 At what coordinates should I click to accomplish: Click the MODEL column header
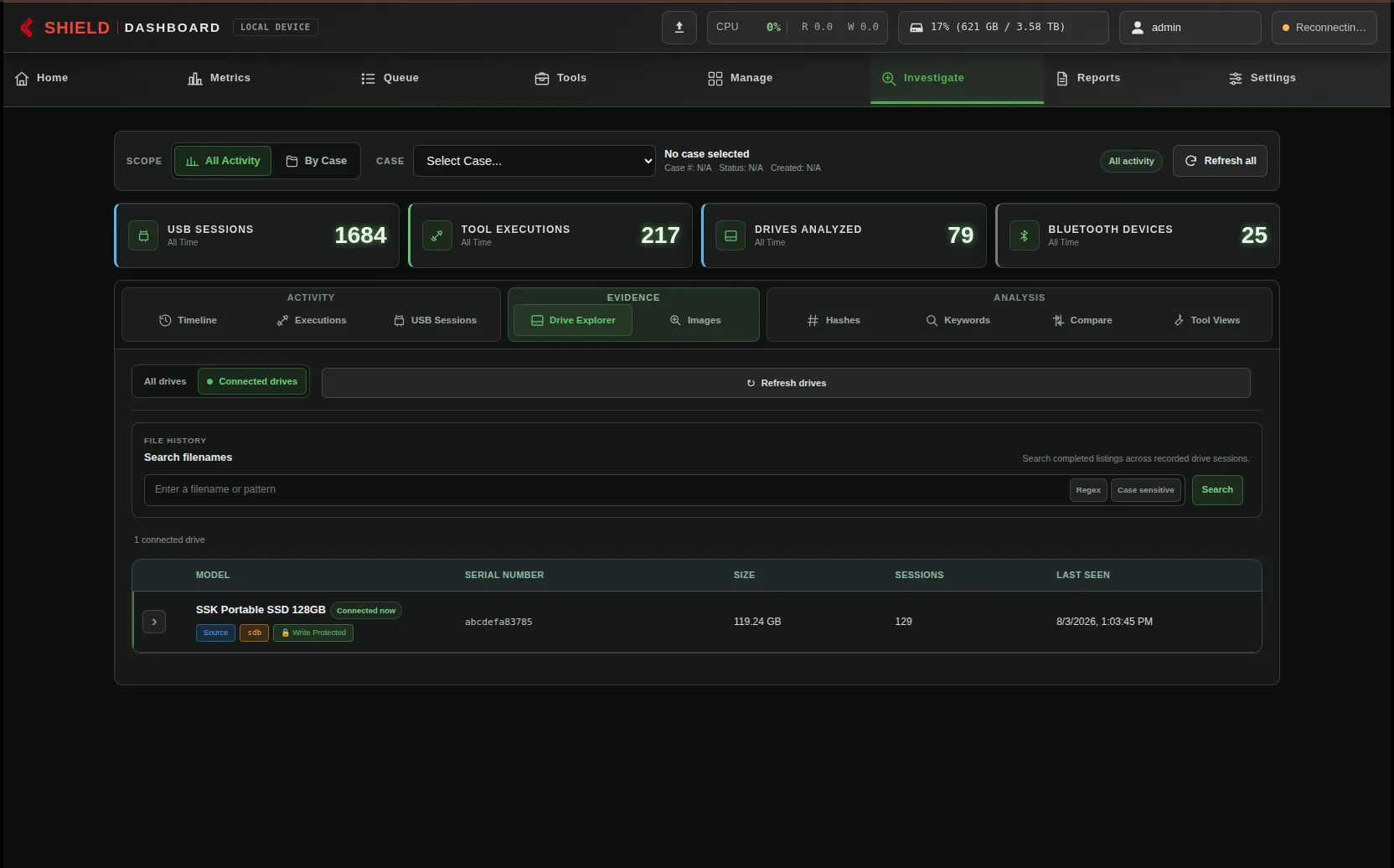pyautogui.click(x=213, y=575)
